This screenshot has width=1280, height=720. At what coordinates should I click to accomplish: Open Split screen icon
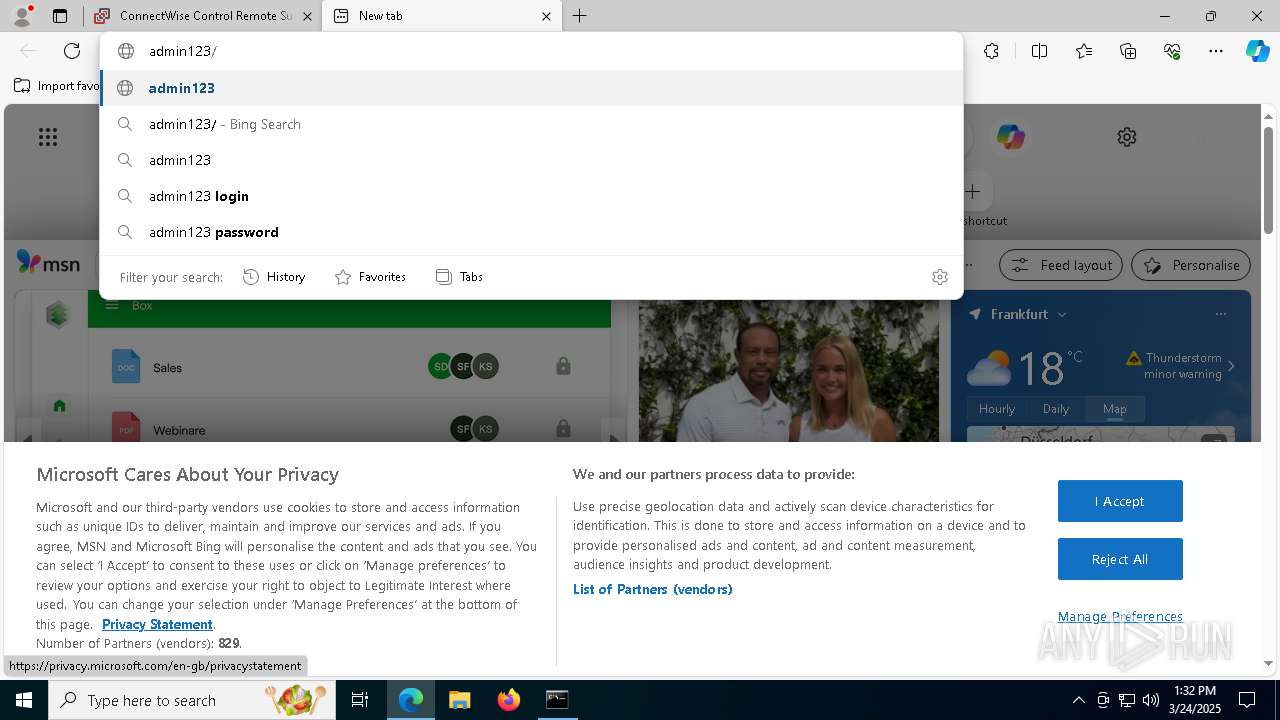click(x=1039, y=51)
